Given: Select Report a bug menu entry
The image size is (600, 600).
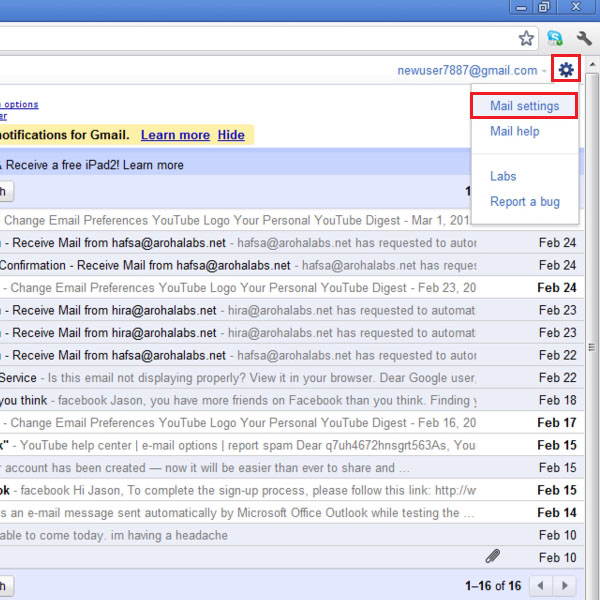Looking at the screenshot, I should pos(525,201).
